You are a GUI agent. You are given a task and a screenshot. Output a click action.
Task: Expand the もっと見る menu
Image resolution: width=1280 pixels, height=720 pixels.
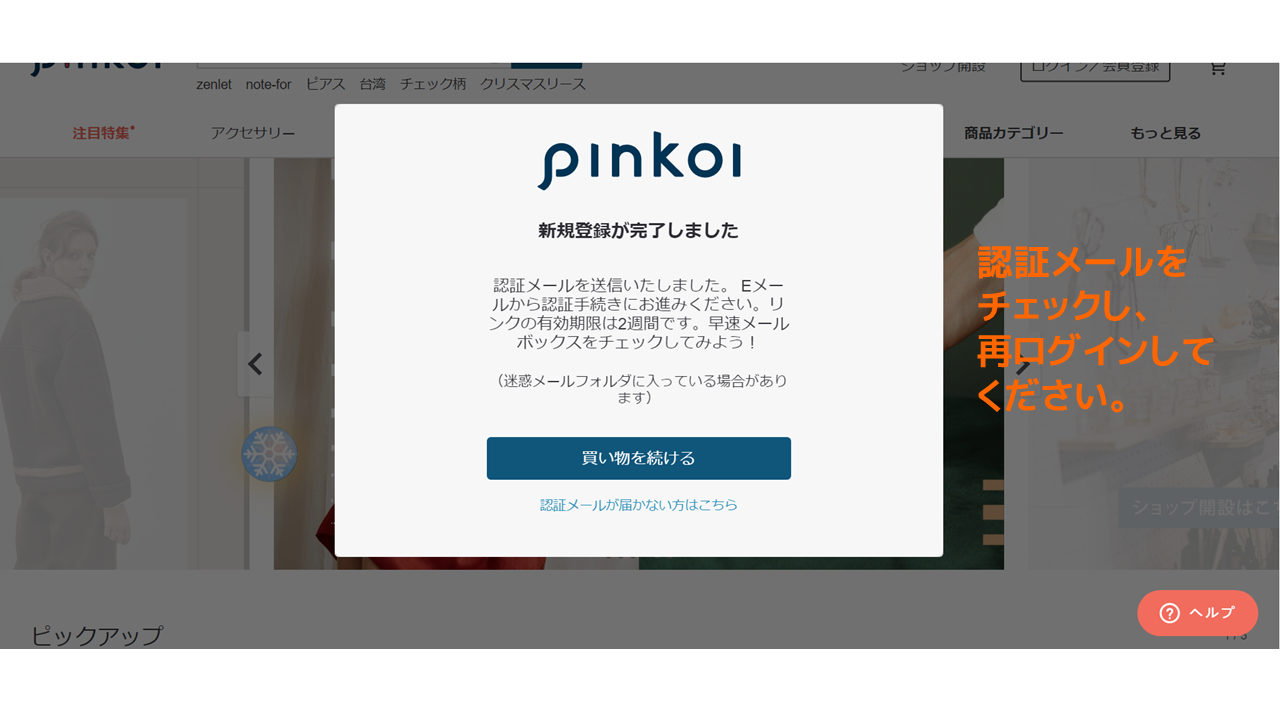(1166, 133)
